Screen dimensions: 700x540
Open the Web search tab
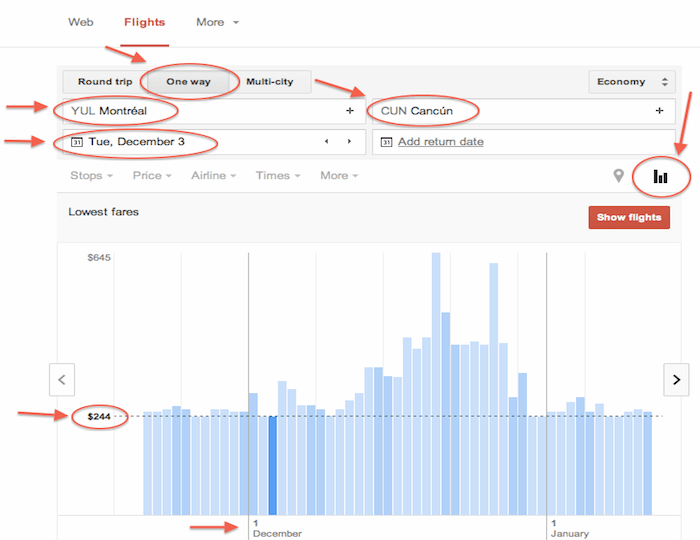(x=81, y=22)
